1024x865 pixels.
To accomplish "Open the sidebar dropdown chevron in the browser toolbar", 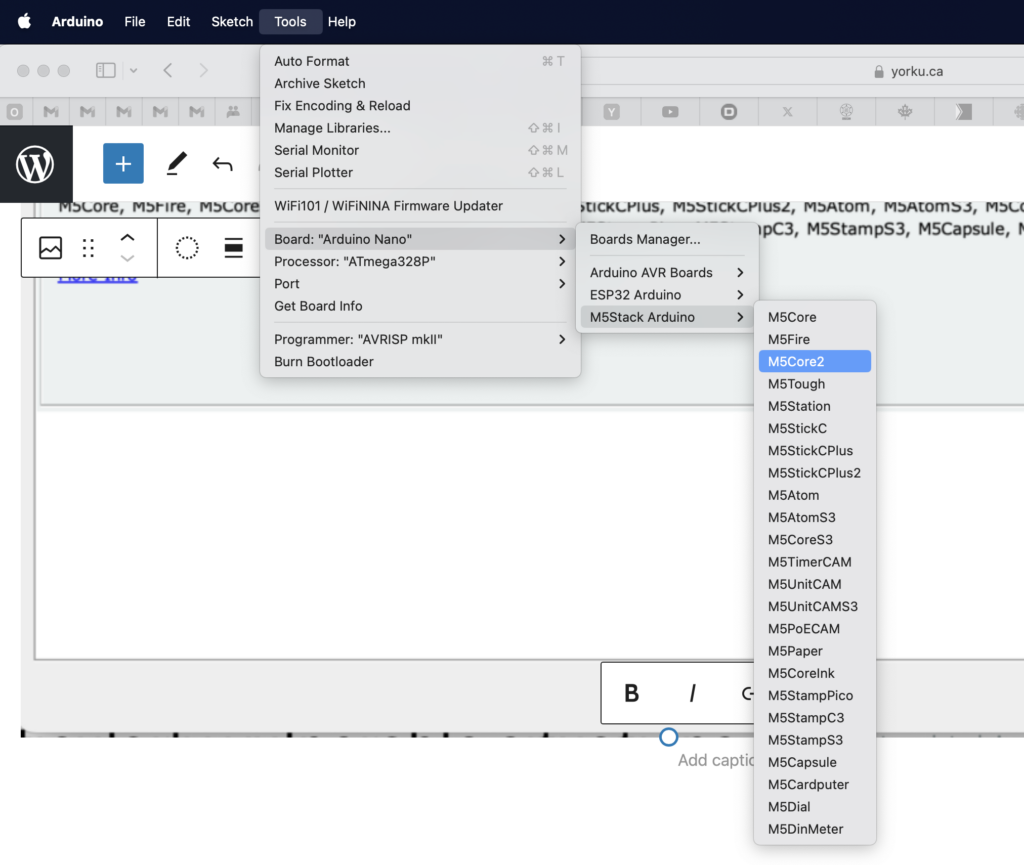I will (x=133, y=71).
